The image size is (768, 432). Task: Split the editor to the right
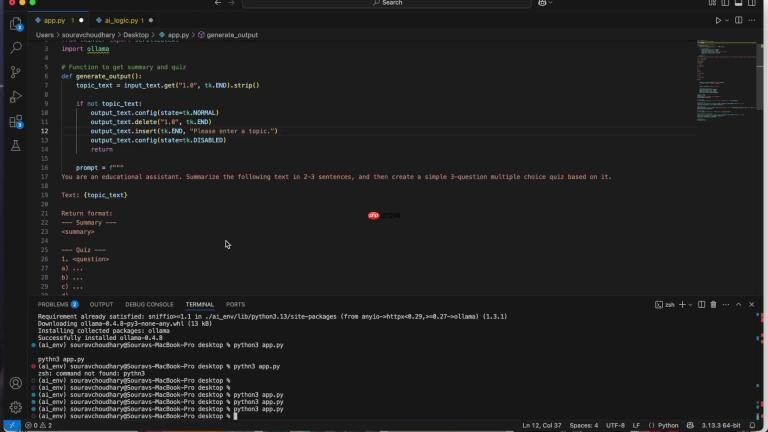pos(739,21)
